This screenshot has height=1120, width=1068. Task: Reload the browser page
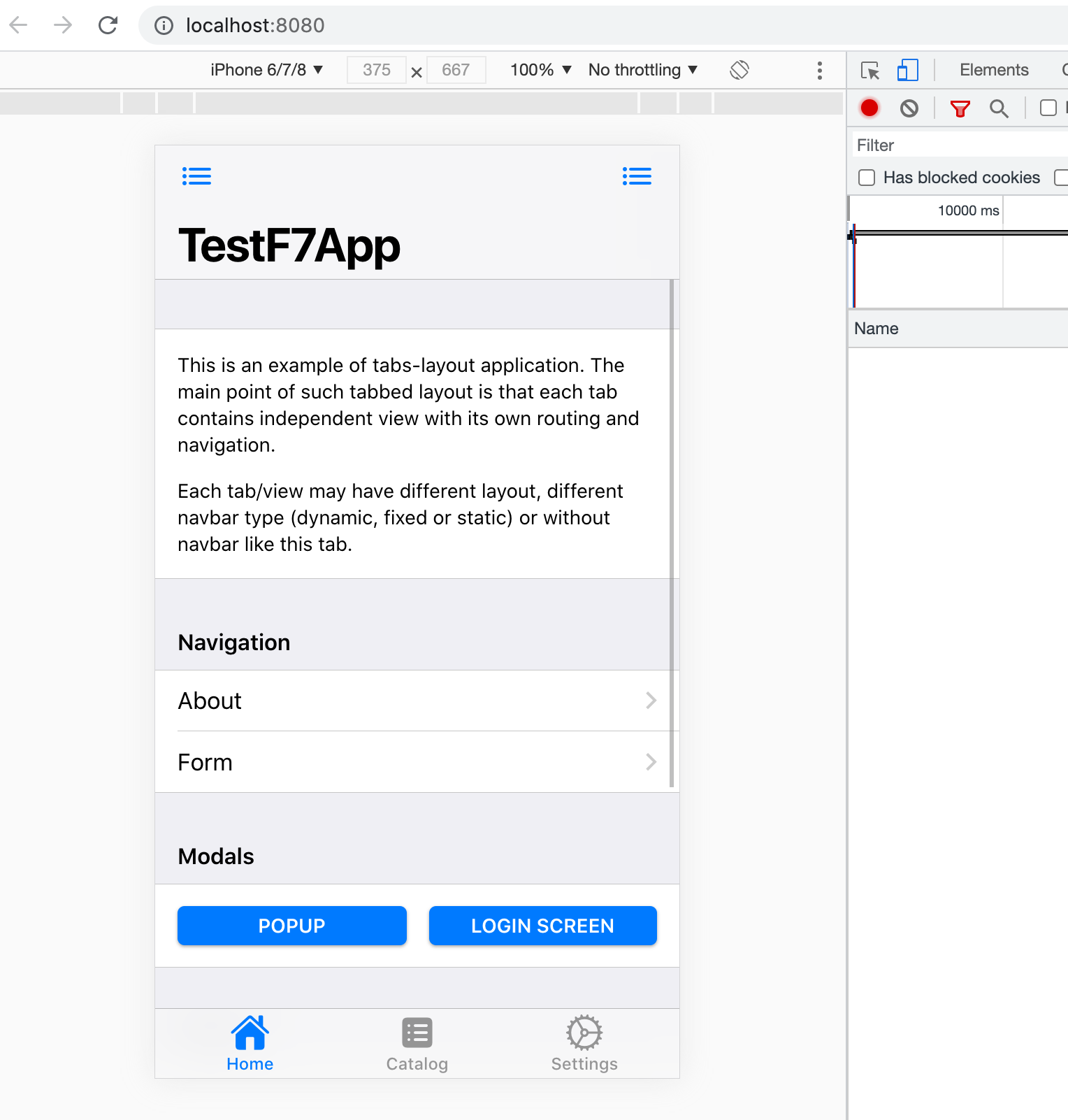[x=108, y=26]
